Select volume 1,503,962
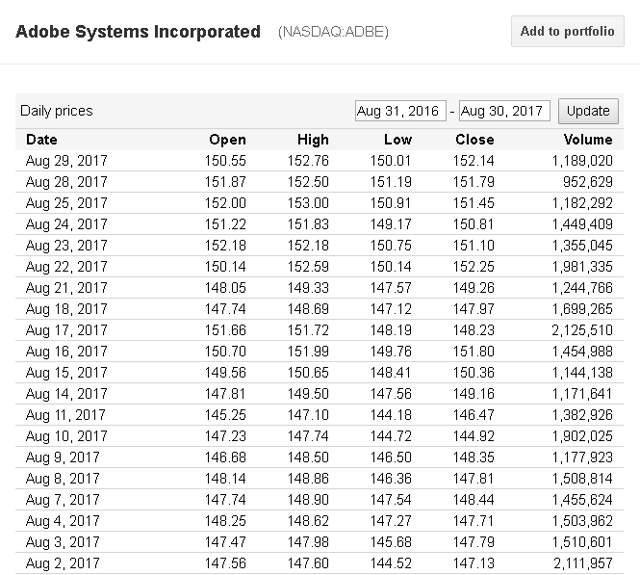This screenshot has height=575, width=640. point(582,521)
